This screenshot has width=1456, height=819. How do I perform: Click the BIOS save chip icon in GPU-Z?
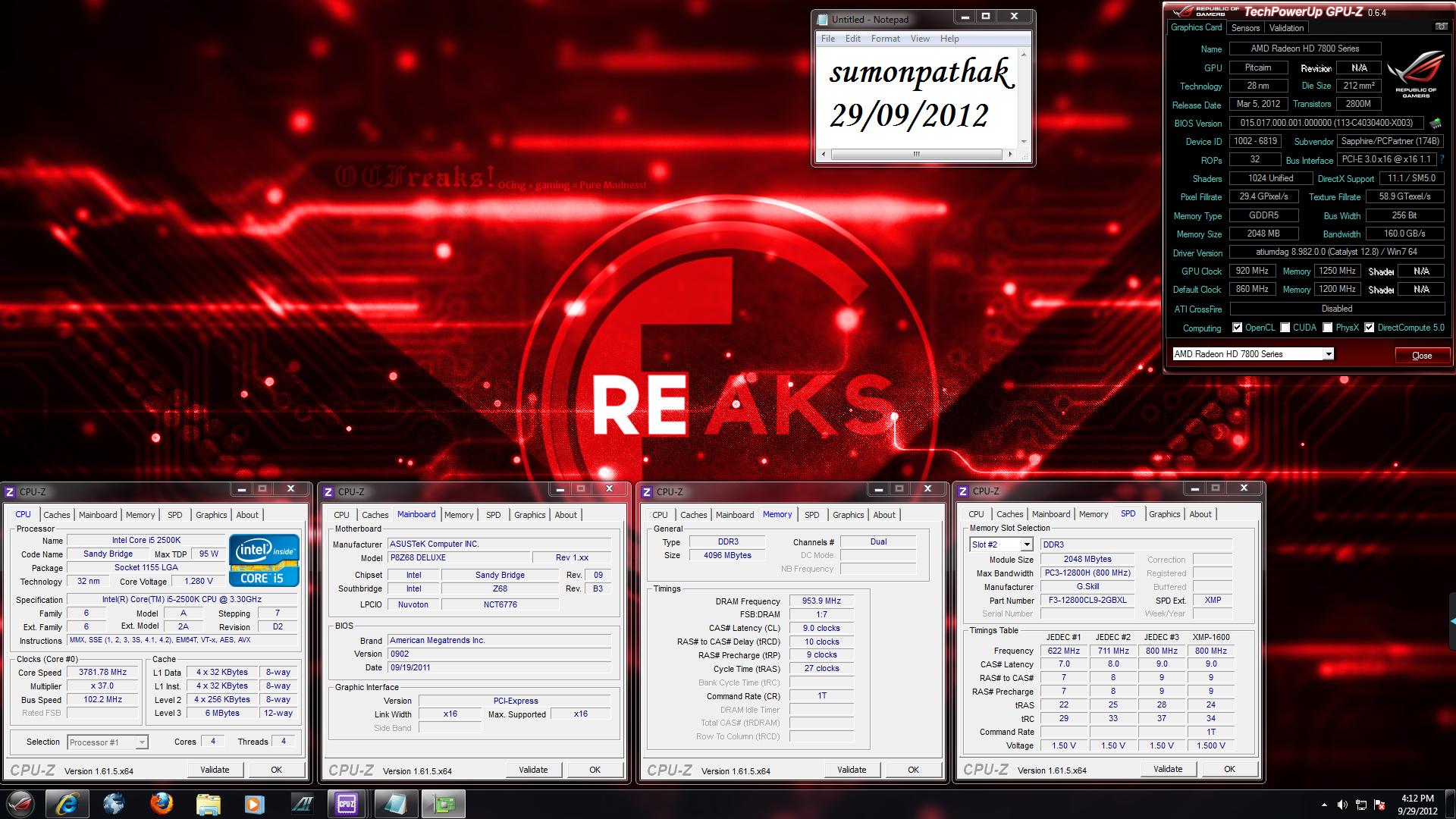tap(1435, 123)
